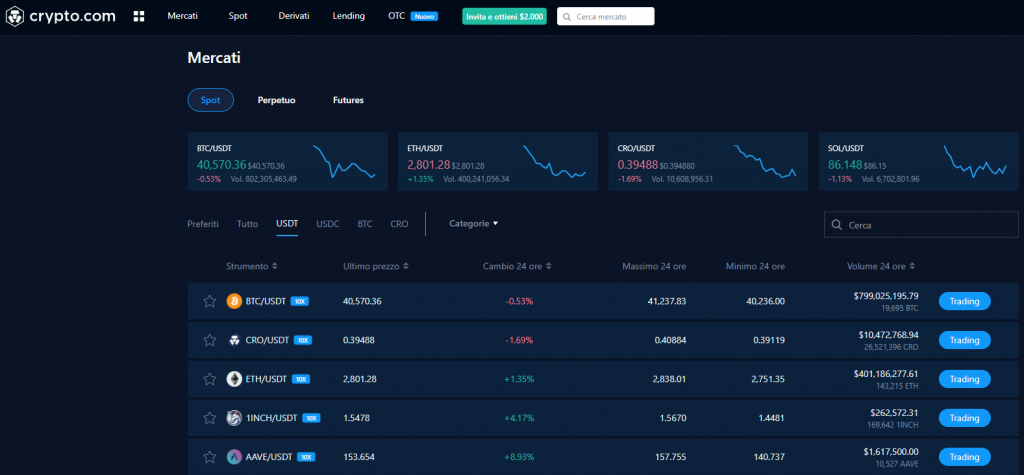Open Spot in top navigation

238,16
